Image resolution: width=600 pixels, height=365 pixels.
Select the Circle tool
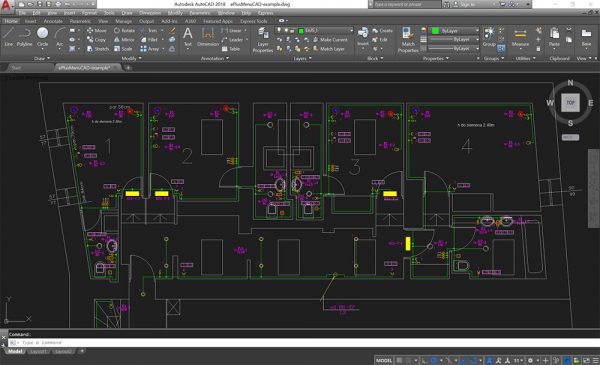tap(42, 37)
